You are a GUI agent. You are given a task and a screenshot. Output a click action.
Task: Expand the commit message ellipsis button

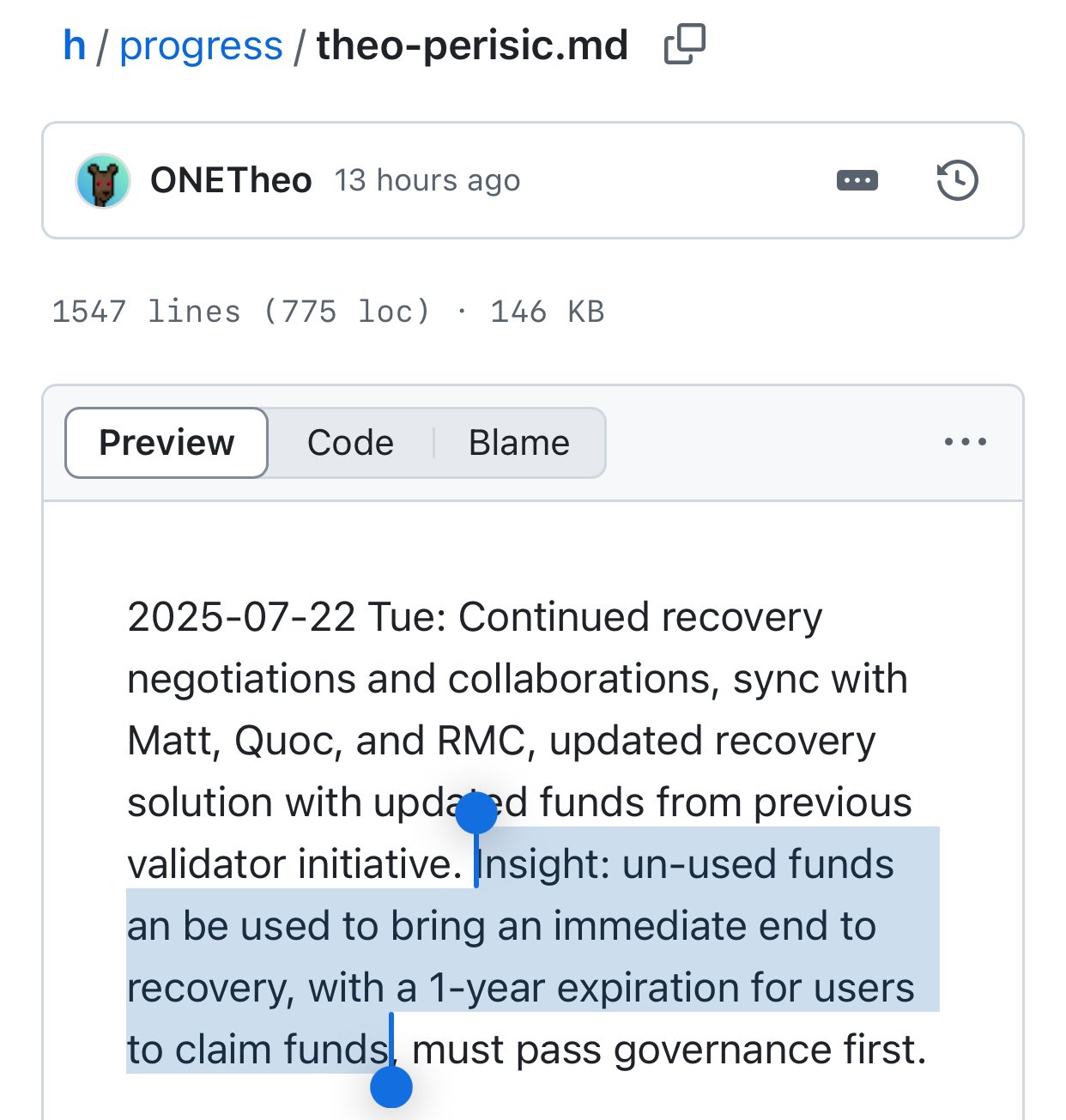[x=857, y=180]
